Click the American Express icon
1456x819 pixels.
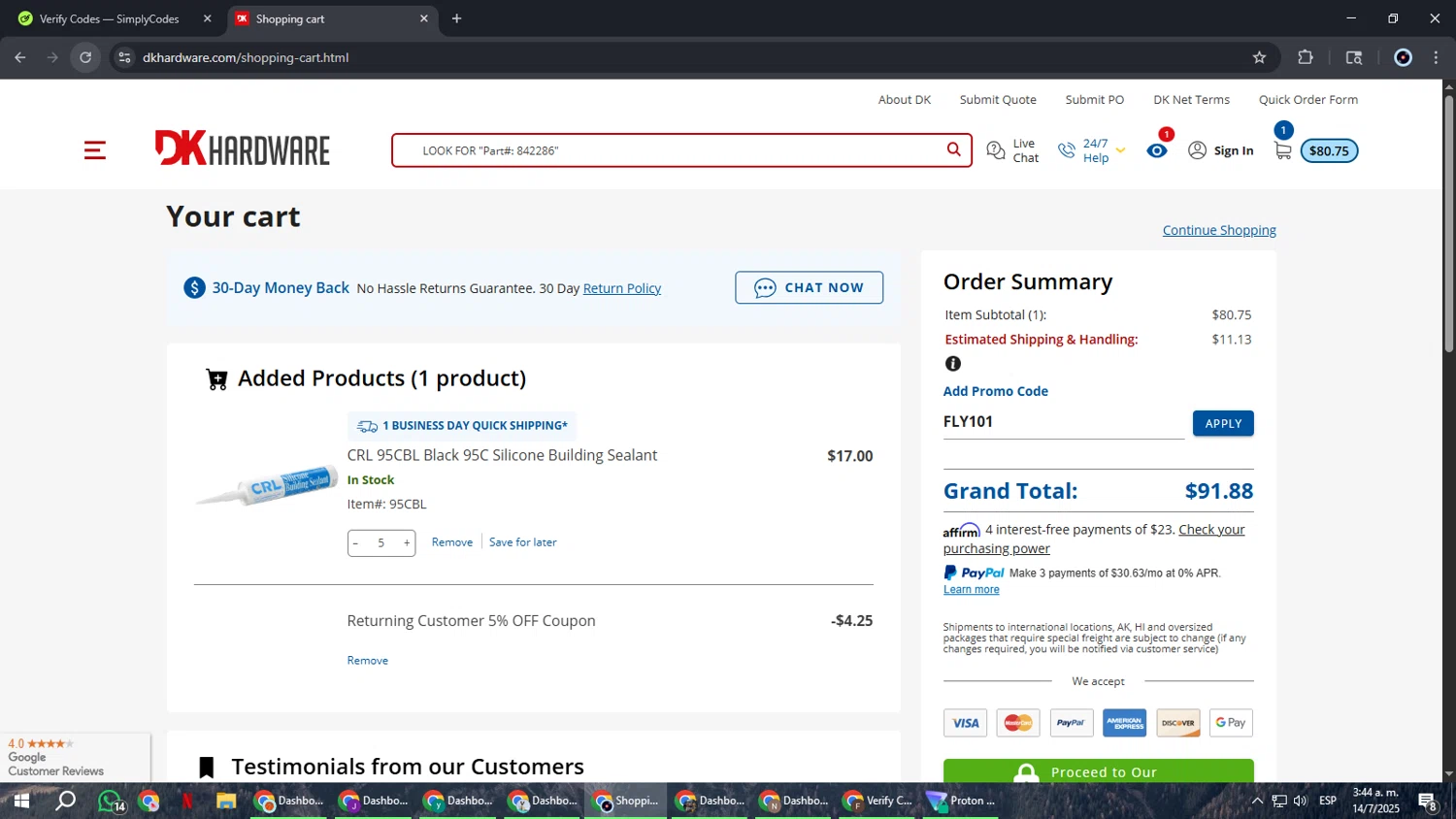[1124, 723]
